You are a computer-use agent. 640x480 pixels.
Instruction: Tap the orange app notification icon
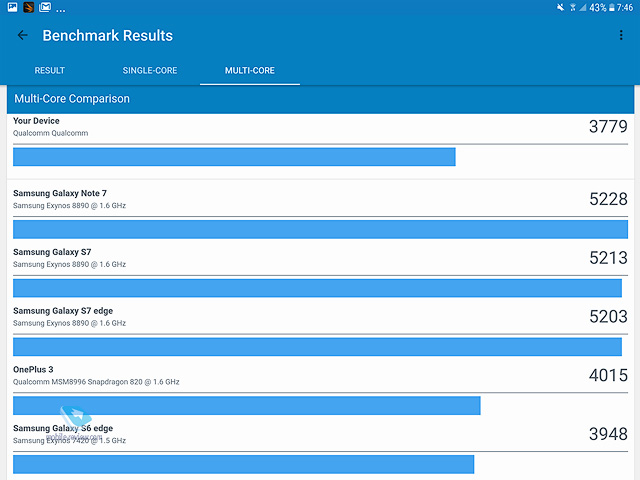click(x=29, y=7)
